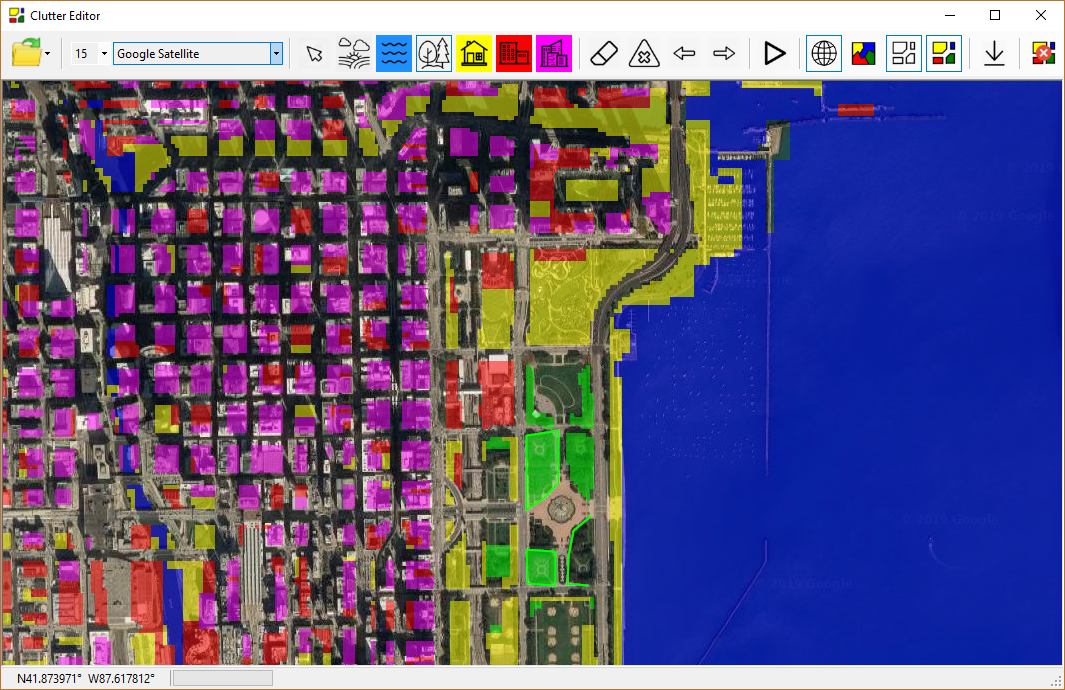The height and width of the screenshot is (690, 1065).
Task: Select the yellow residential clutter tool
Action: click(474, 53)
